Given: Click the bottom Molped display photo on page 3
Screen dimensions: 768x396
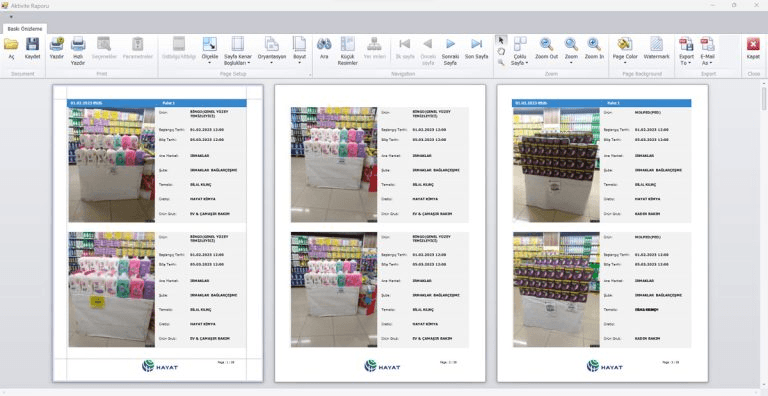Looking at the screenshot, I should (x=556, y=290).
